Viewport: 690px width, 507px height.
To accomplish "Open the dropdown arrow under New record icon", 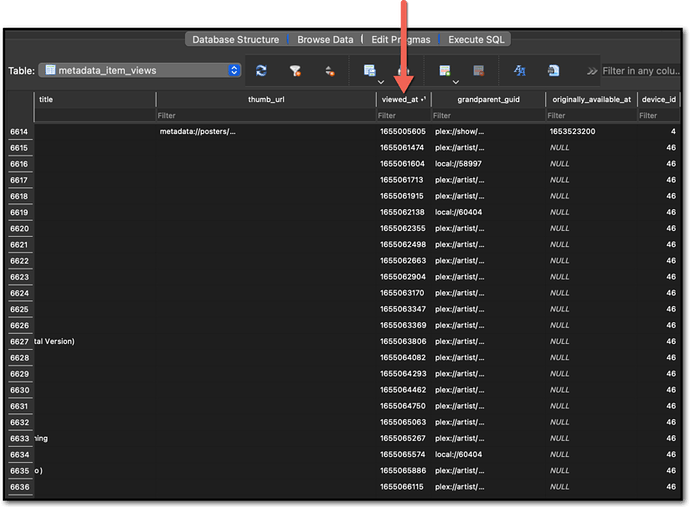I will pyautogui.click(x=456, y=82).
